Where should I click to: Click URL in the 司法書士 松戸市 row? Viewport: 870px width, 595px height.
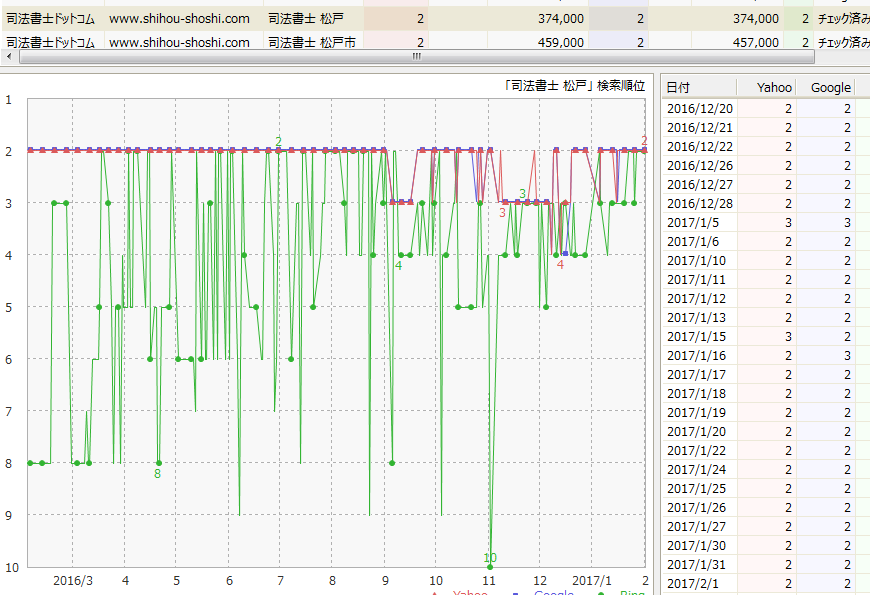click(x=179, y=42)
